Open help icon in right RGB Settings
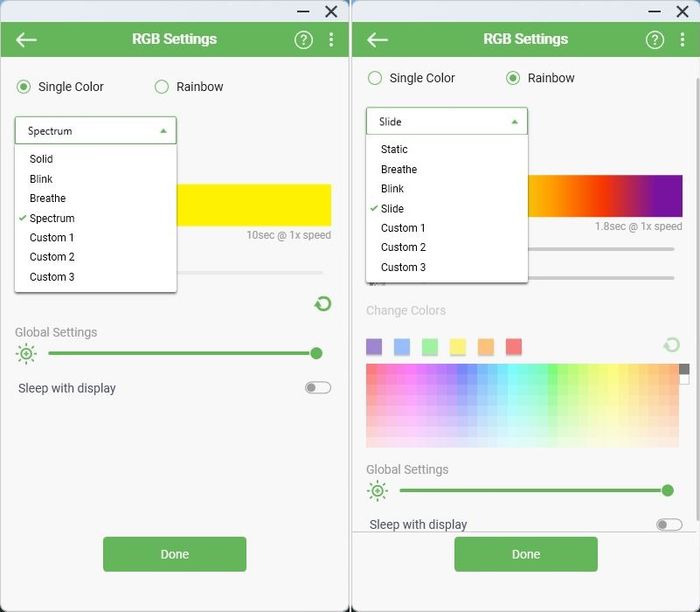 [x=655, y=40]
